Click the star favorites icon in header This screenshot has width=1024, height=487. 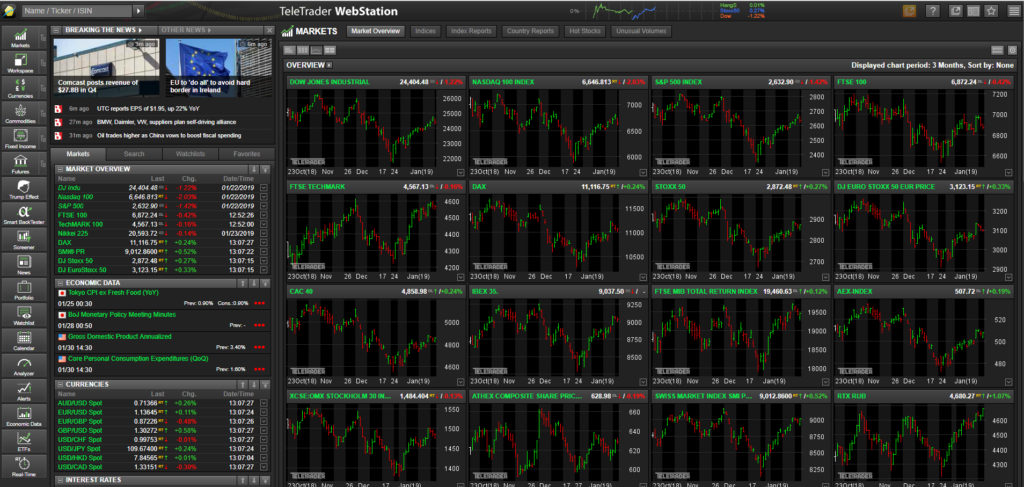(x=991, y=11)
